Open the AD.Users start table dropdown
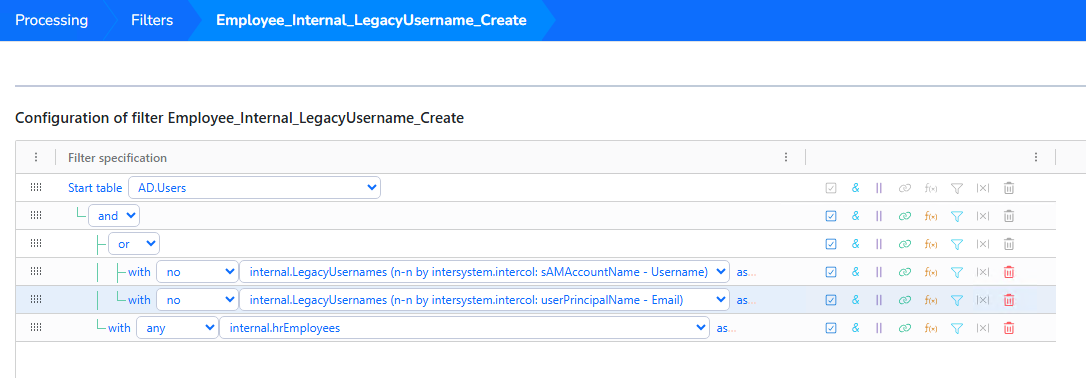This screenshot has height=378, width=1086. click(254, 188)
